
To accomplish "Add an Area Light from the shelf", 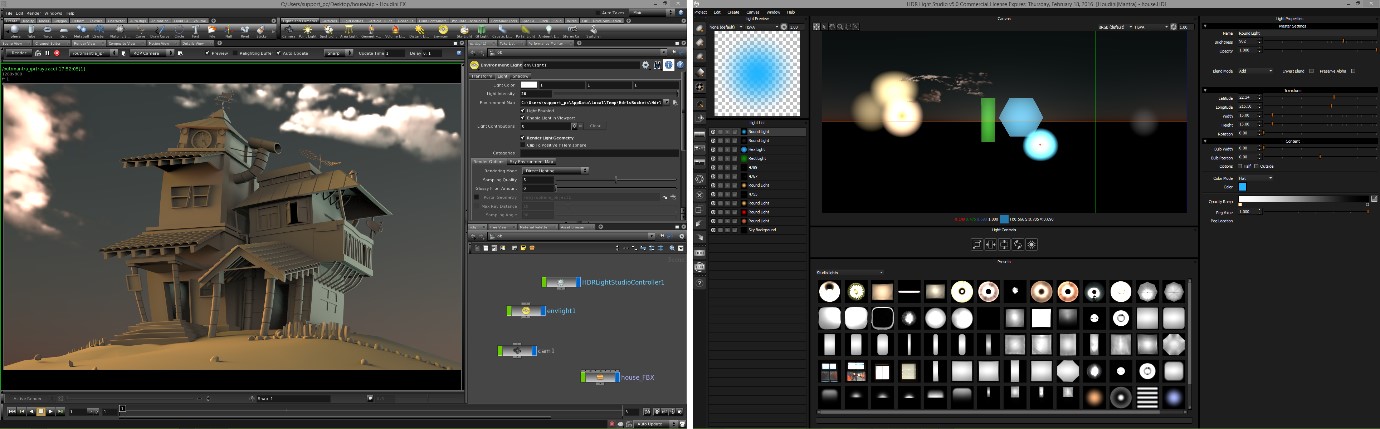I will pos(348,31).
